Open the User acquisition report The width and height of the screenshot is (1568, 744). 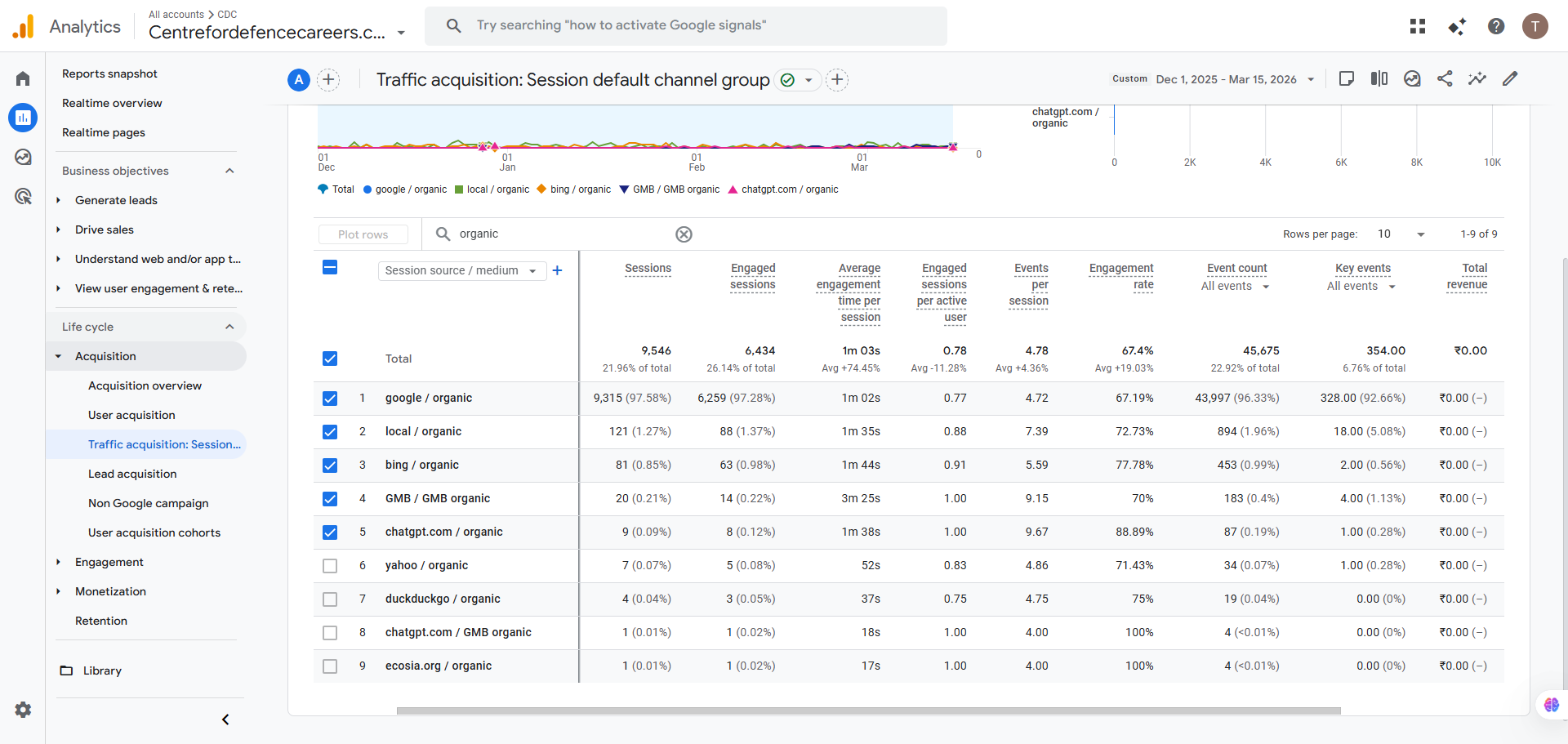coord(131,415)
